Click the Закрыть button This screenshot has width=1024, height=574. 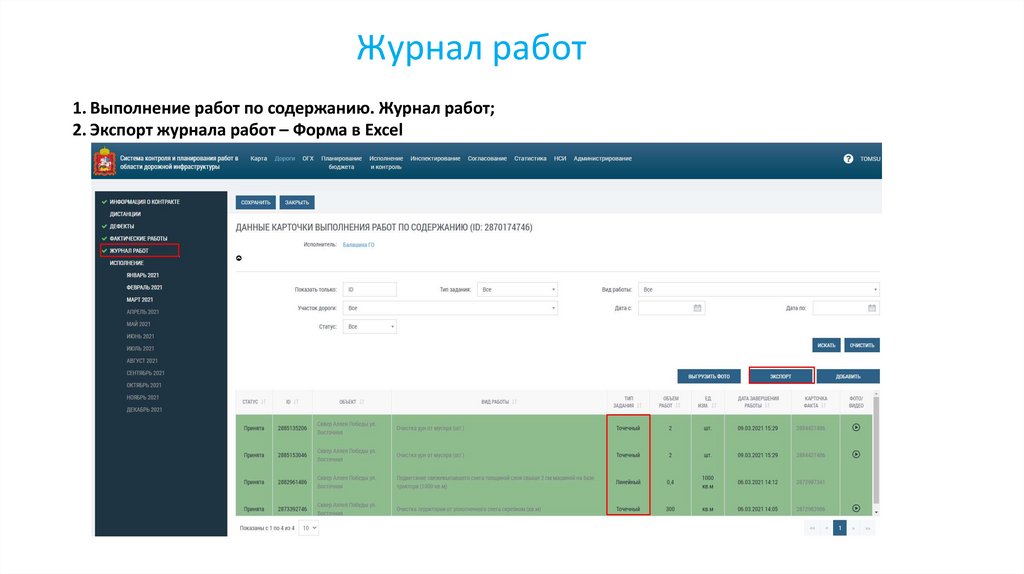click(297, 202)
